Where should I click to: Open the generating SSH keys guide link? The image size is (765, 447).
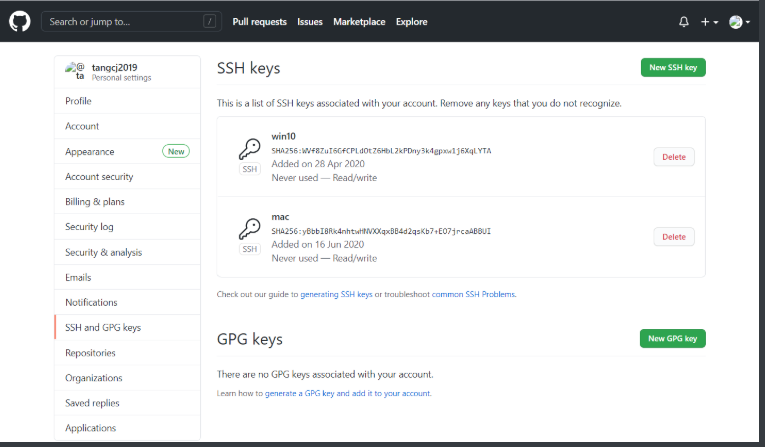(336, 294)
